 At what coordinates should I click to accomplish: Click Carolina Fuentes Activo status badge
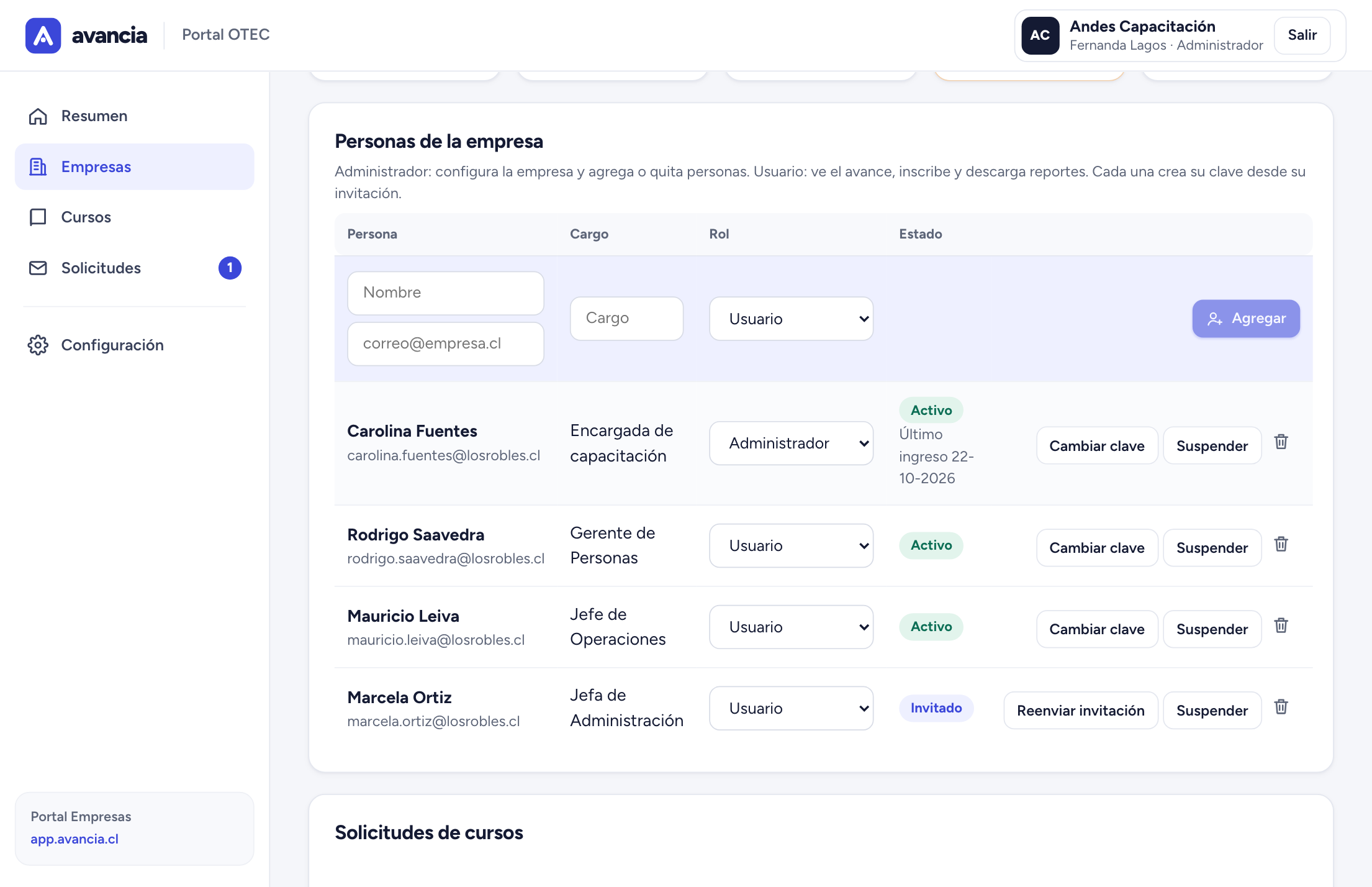point(931,410)
